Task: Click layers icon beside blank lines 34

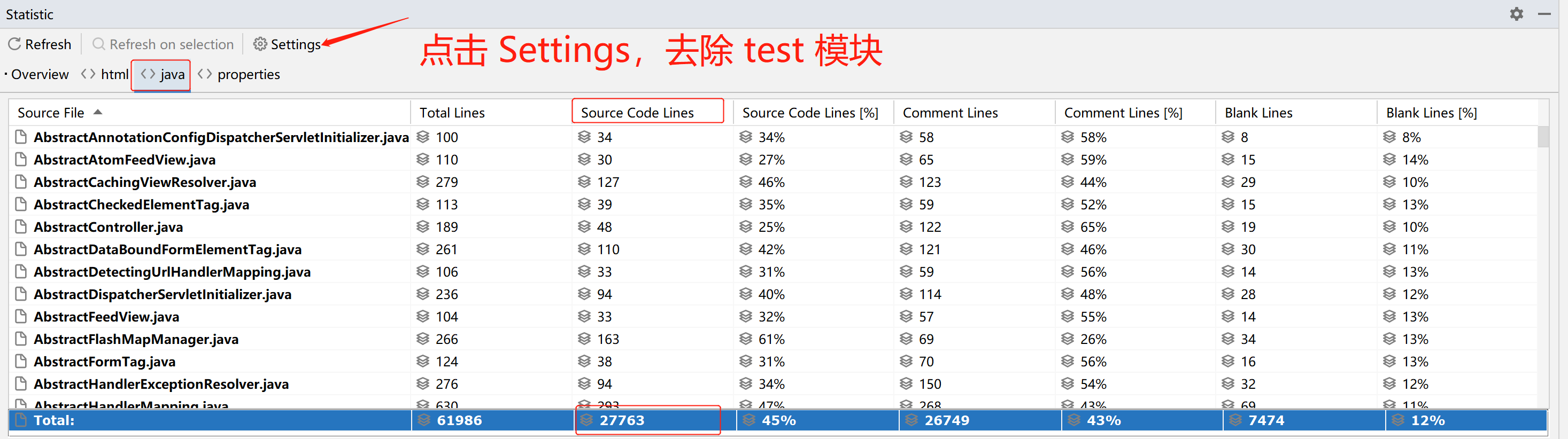Action: coord(1229,339)
